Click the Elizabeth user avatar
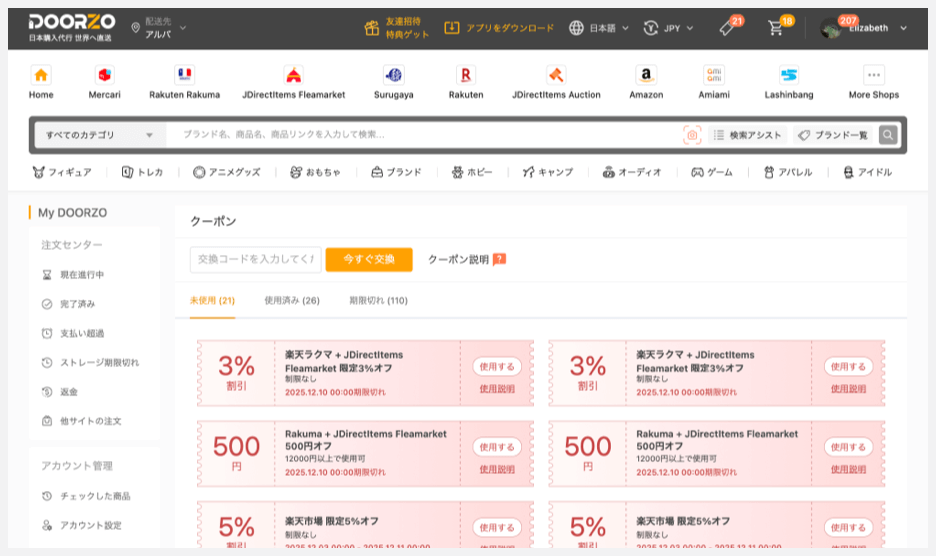This screenshot has height=556, width=936. point(830,28)
